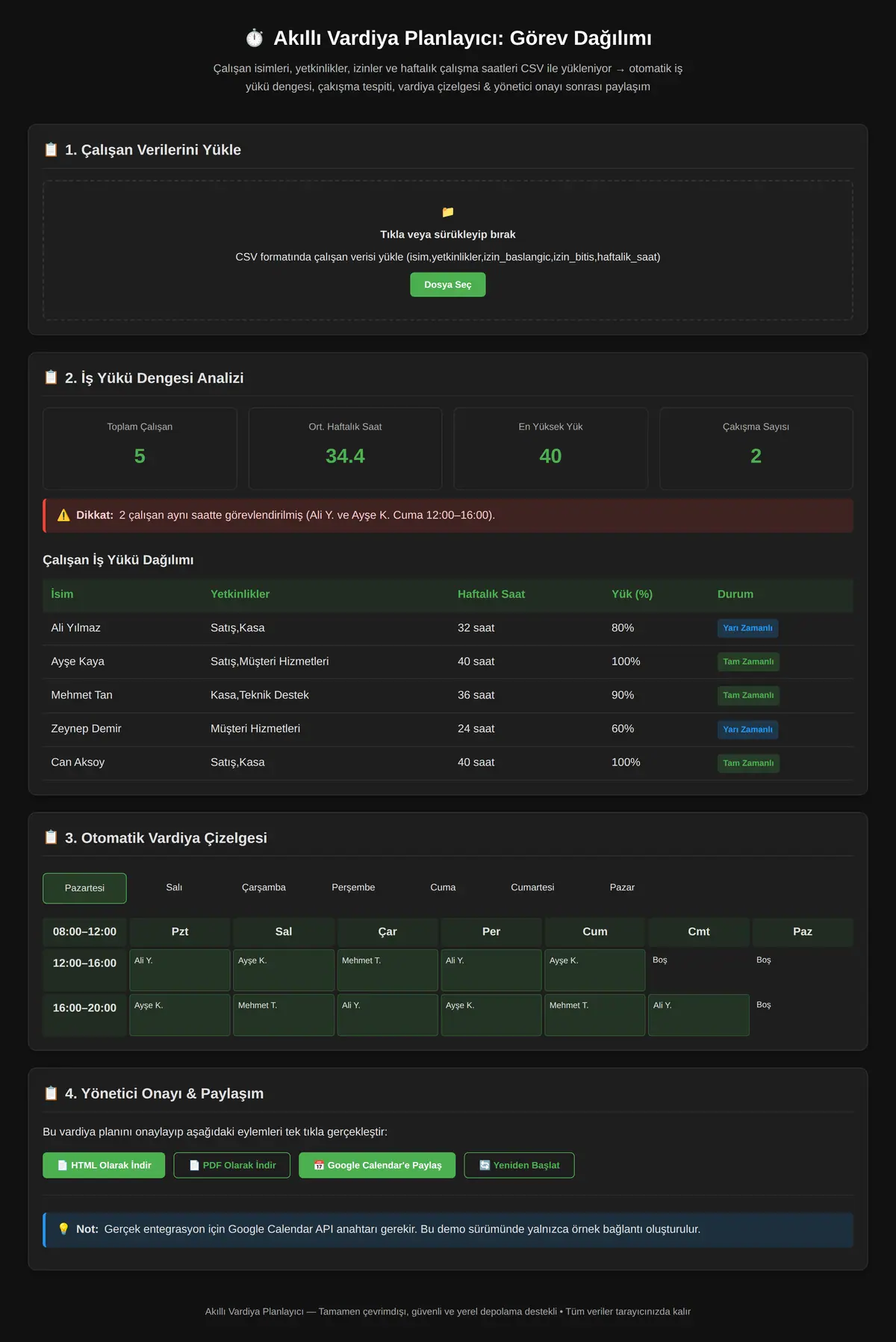Click the Boş cell under Cmt at 12:00–16:00
The width and height of the screenshot is (896, 1342).
(x=699, y=970)
